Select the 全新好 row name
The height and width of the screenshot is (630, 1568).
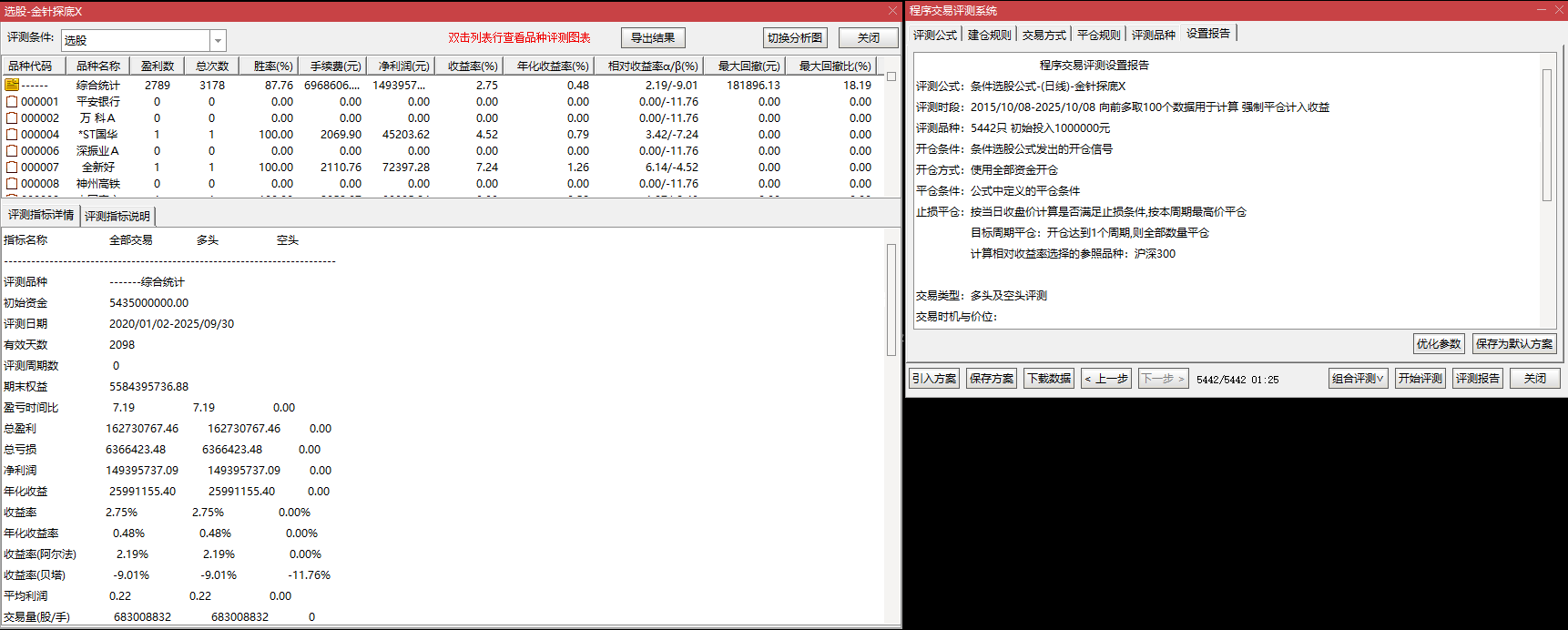(98, 168)
